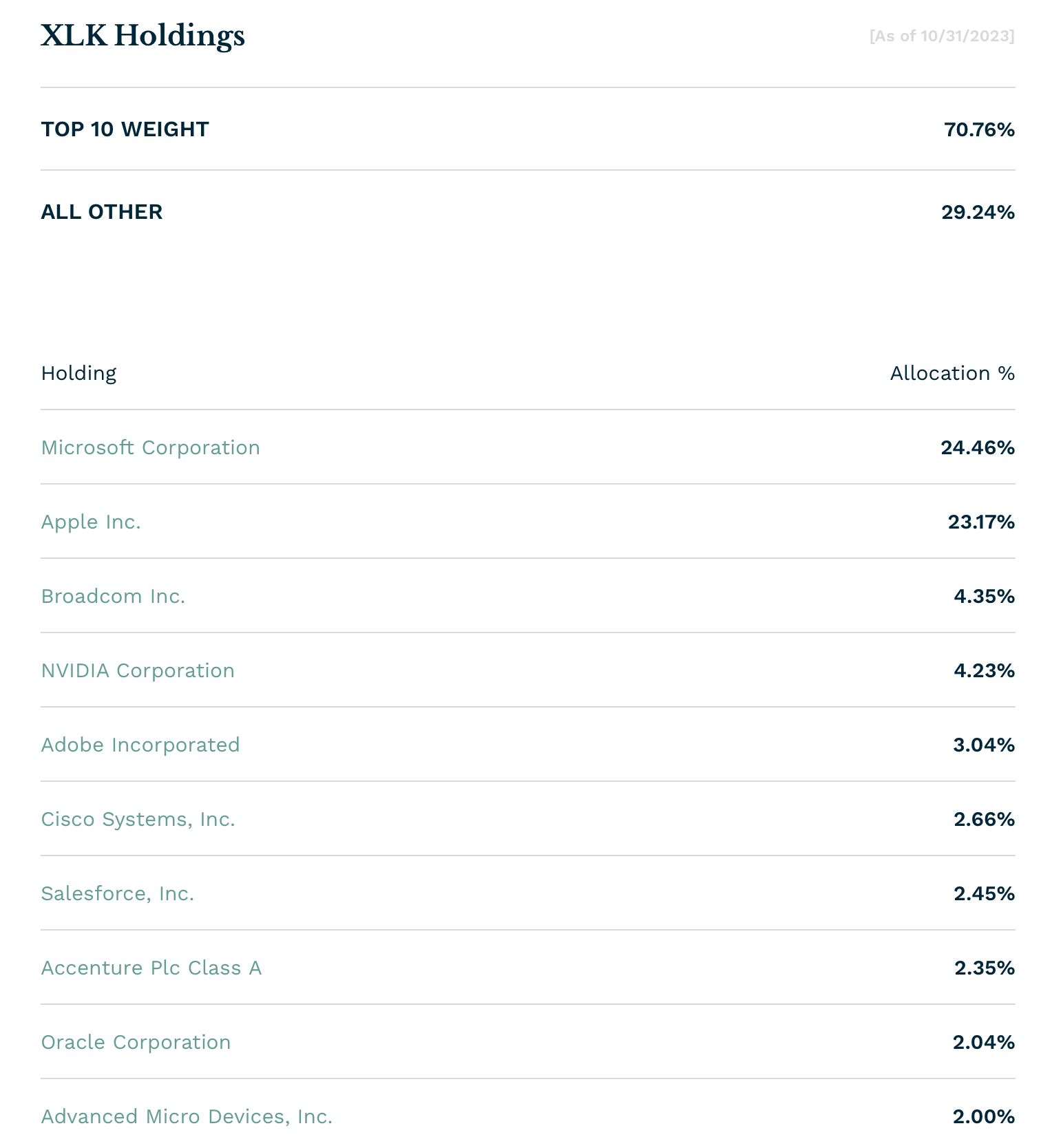This screenshot has height=1148, width=1041.
Task: Click the Holding column header
Action: tap(79, 373)
